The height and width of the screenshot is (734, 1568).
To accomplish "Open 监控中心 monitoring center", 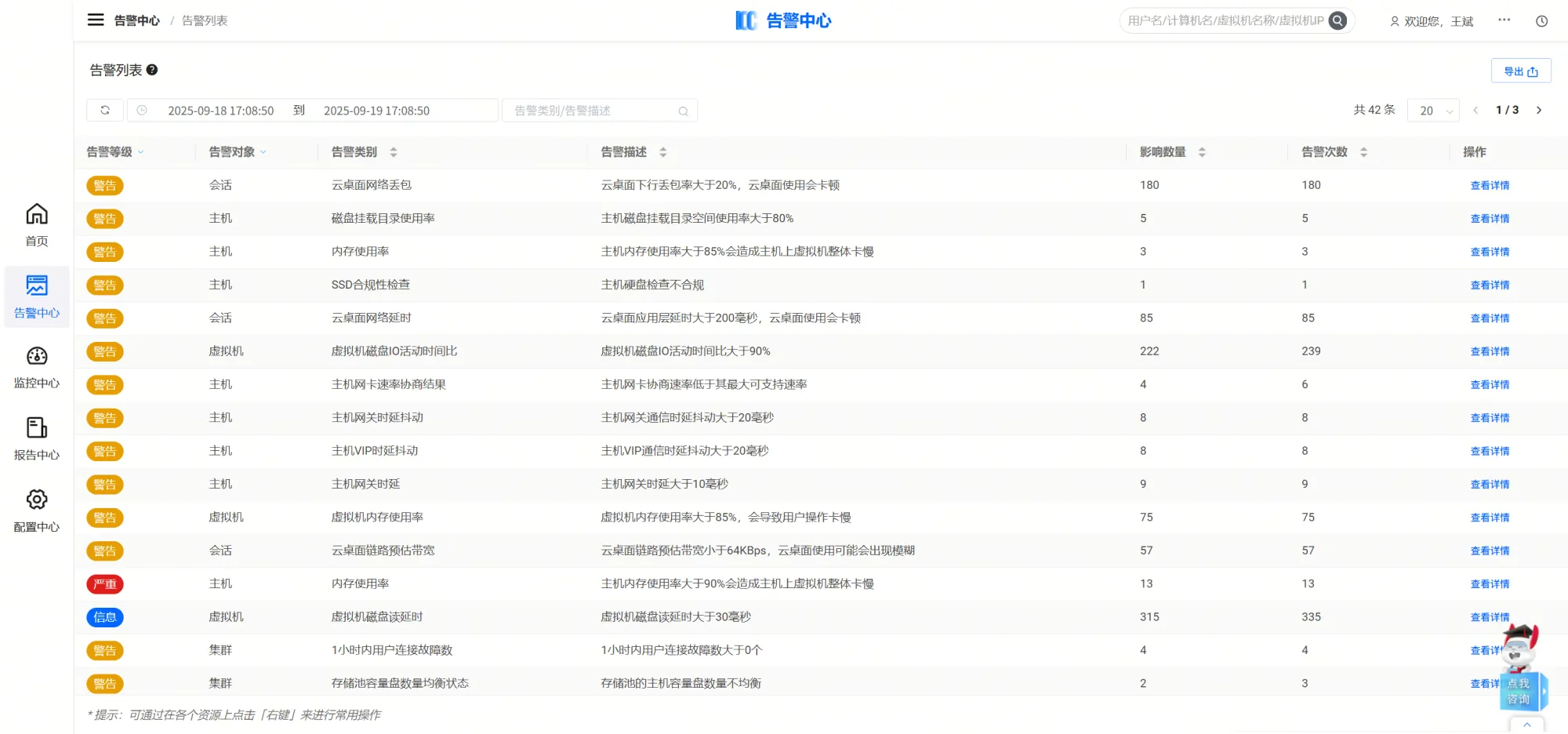I will pos(37,367).
